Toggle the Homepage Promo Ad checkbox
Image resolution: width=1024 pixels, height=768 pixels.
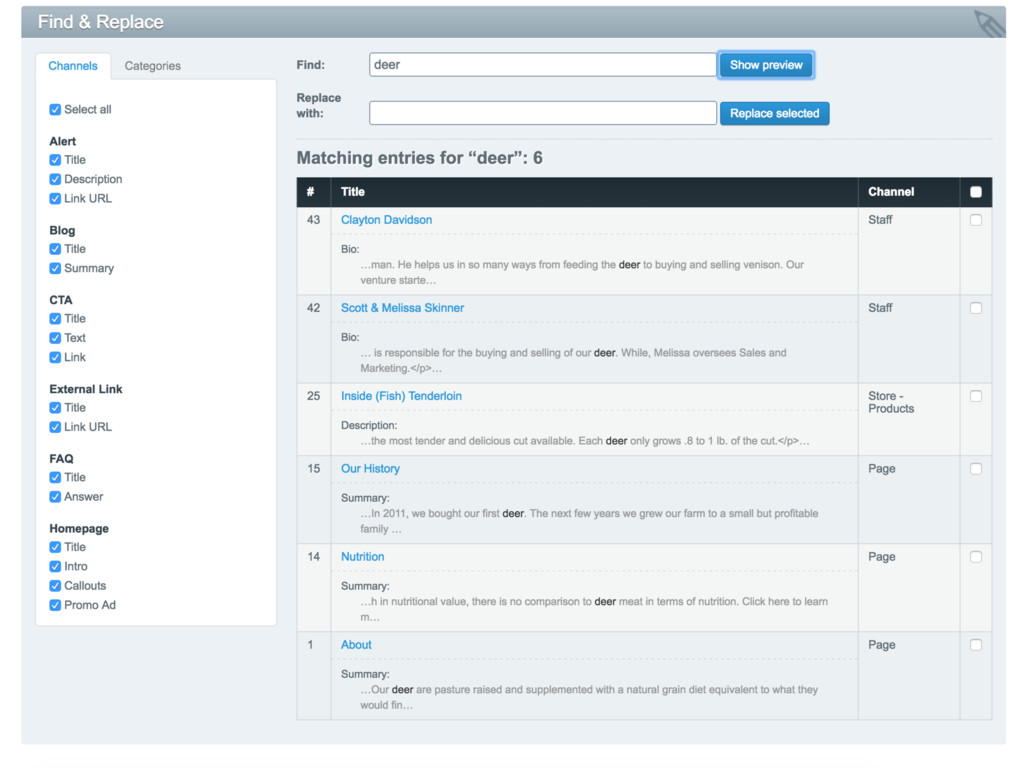56,606
